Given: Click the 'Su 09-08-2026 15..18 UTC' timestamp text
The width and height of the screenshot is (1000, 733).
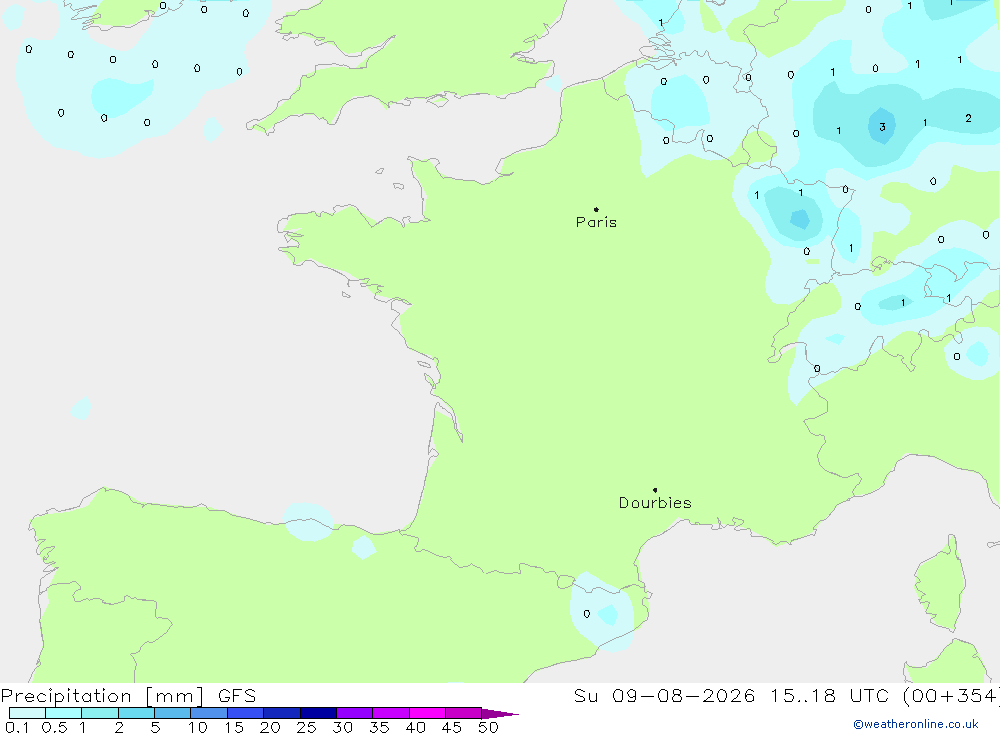Looking at the screenshot, I should pyautogui.click(x=732, y=696).
